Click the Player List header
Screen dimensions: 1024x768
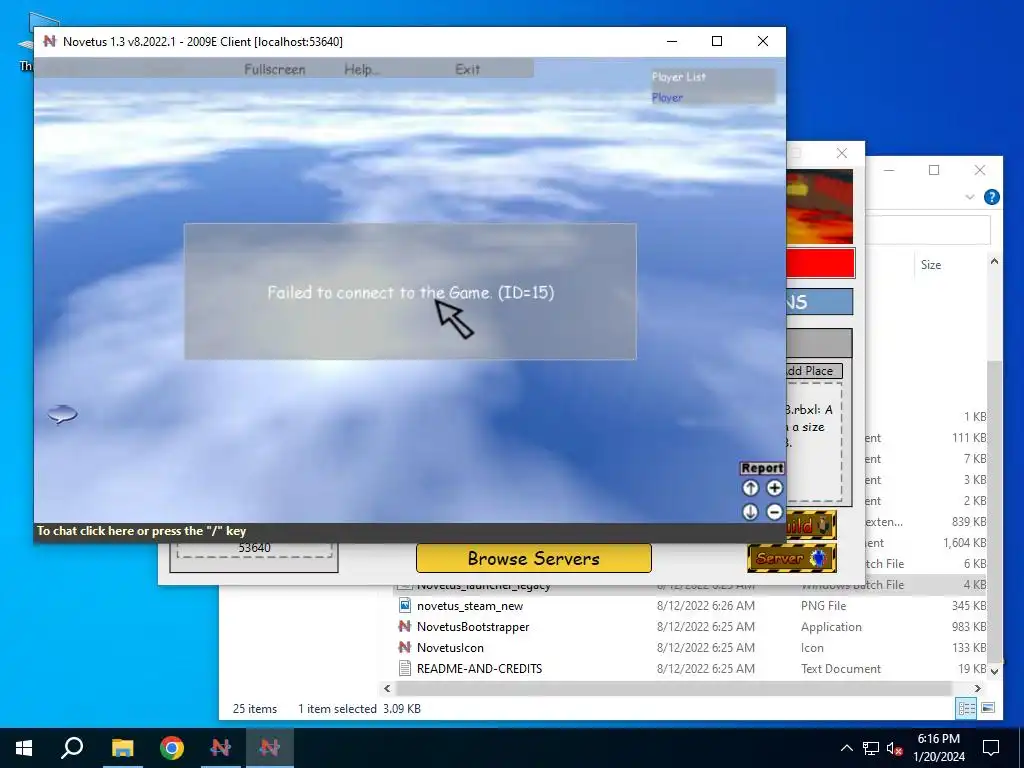[679, 77]
